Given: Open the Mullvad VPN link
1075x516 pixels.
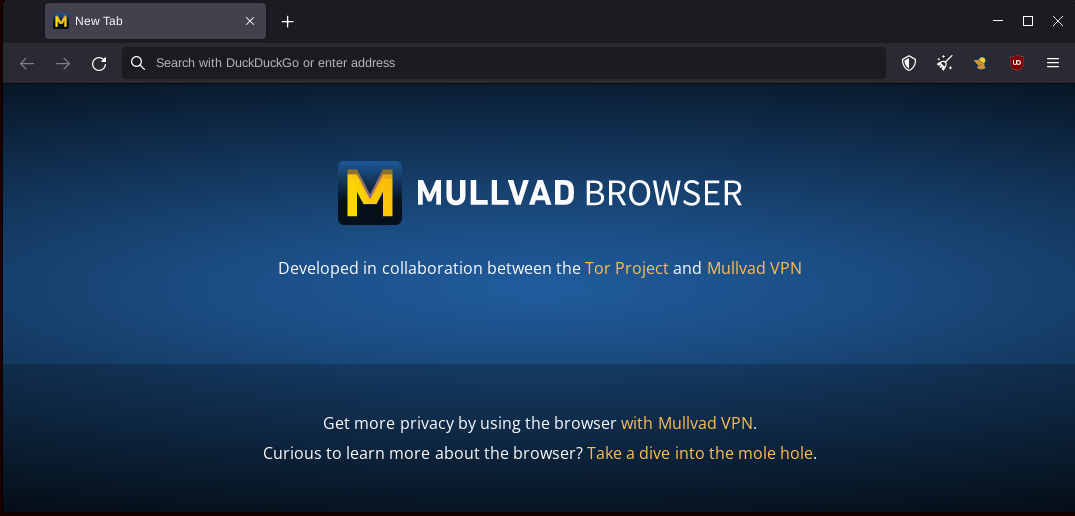Looking at the screenshot, I should point(754,268).
